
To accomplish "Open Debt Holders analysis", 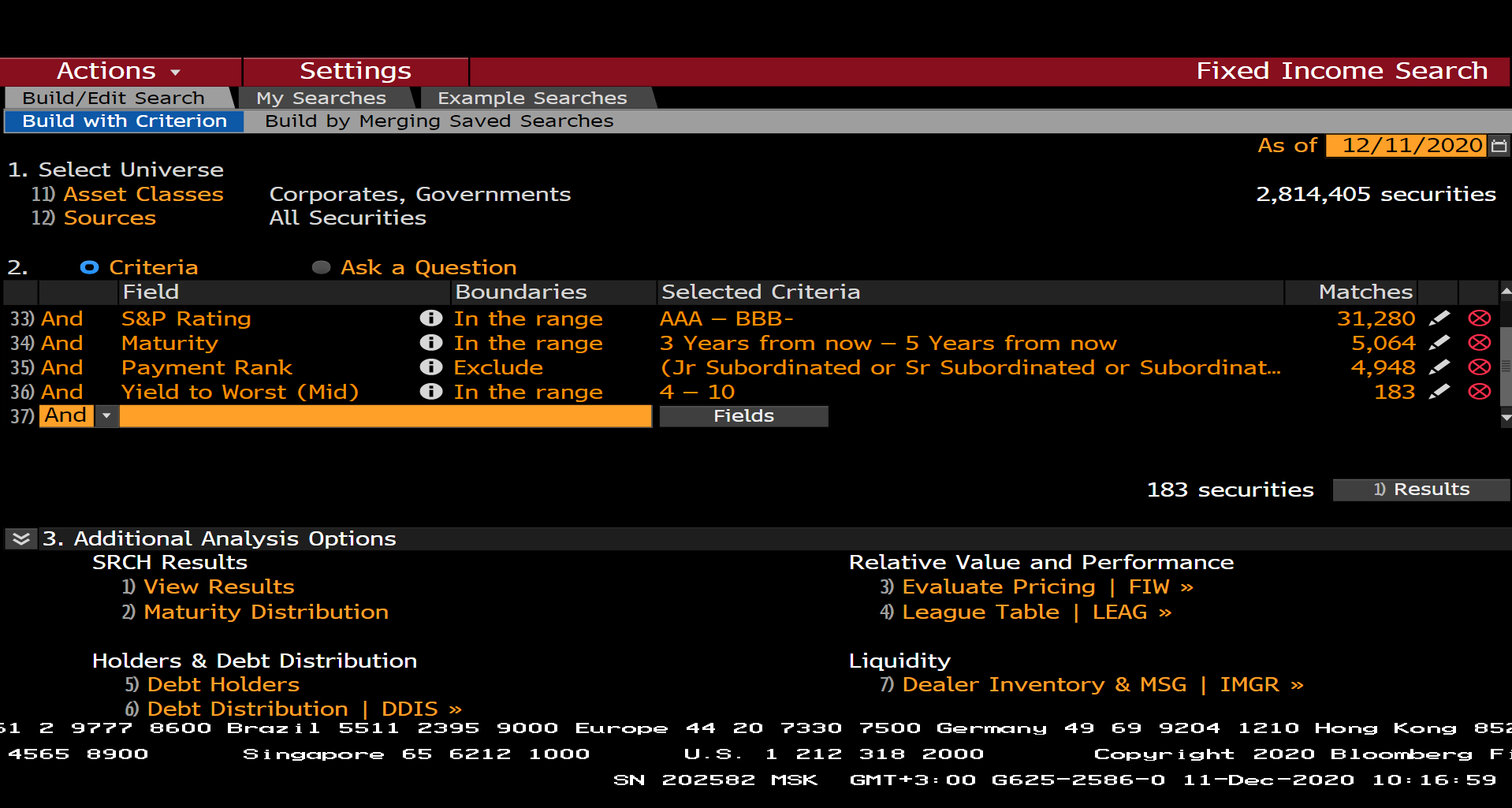I will coord(223,684).
